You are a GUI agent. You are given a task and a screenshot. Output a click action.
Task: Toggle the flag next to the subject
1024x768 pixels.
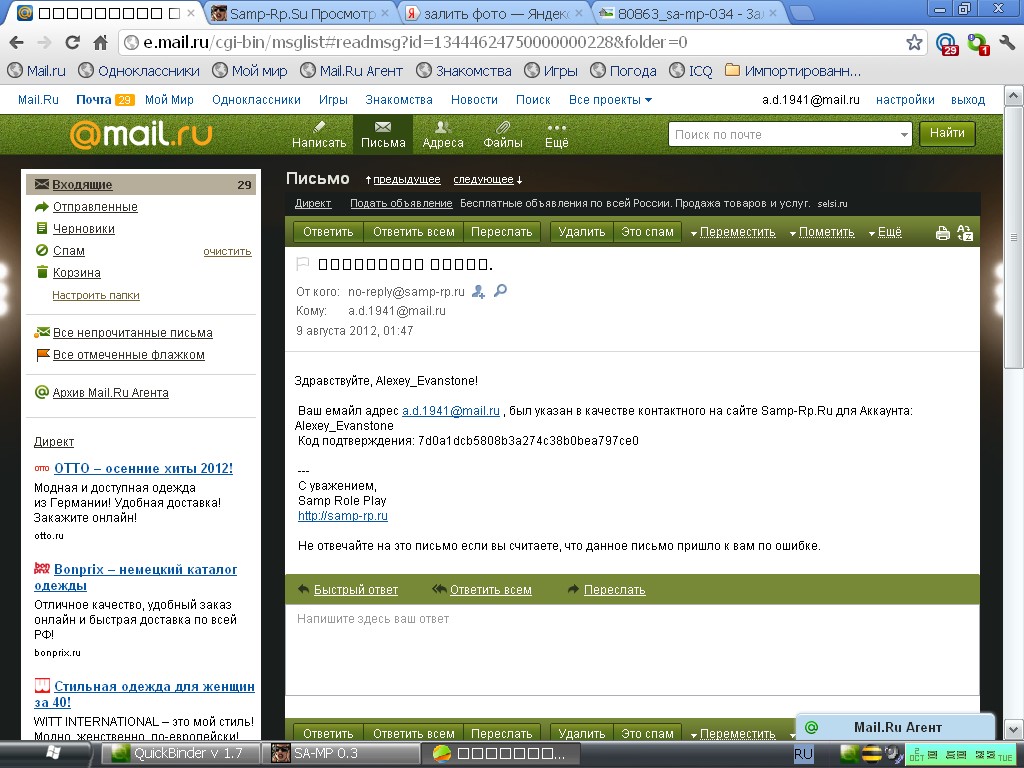click(302, 264)
